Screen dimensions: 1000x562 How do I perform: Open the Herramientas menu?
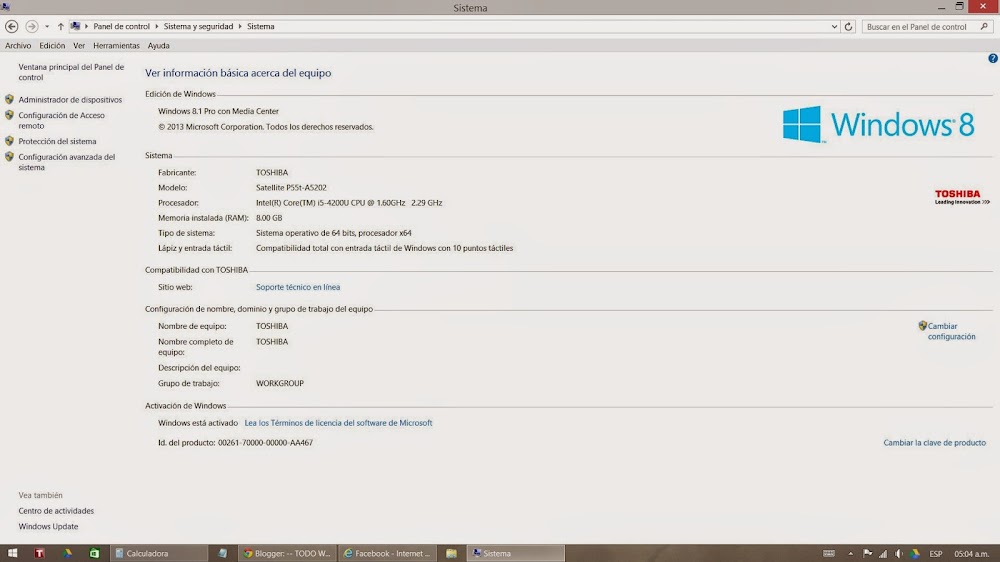pos(116,46)
